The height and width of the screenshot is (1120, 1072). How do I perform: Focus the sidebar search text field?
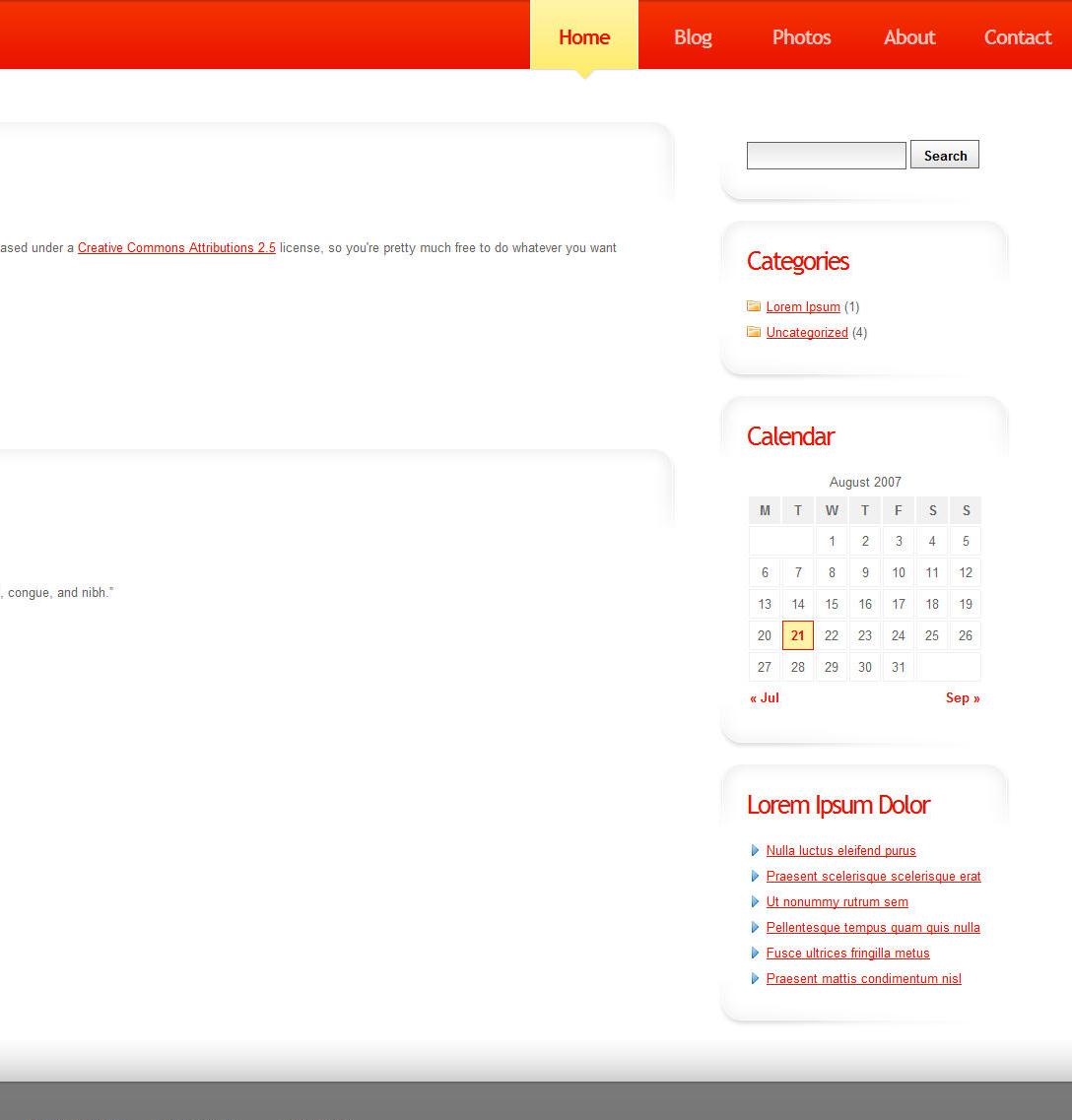(826, 155)
